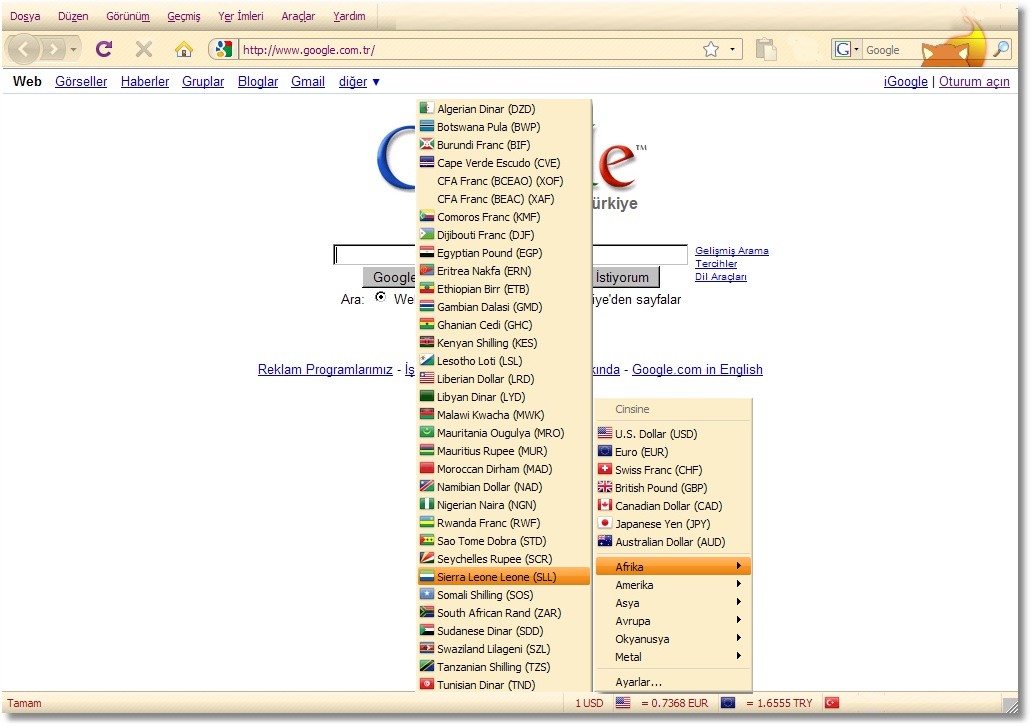Viewport: 1032px width, 727px height.
Task: Go to the Home page icon
Action: [x=184, y=49]
